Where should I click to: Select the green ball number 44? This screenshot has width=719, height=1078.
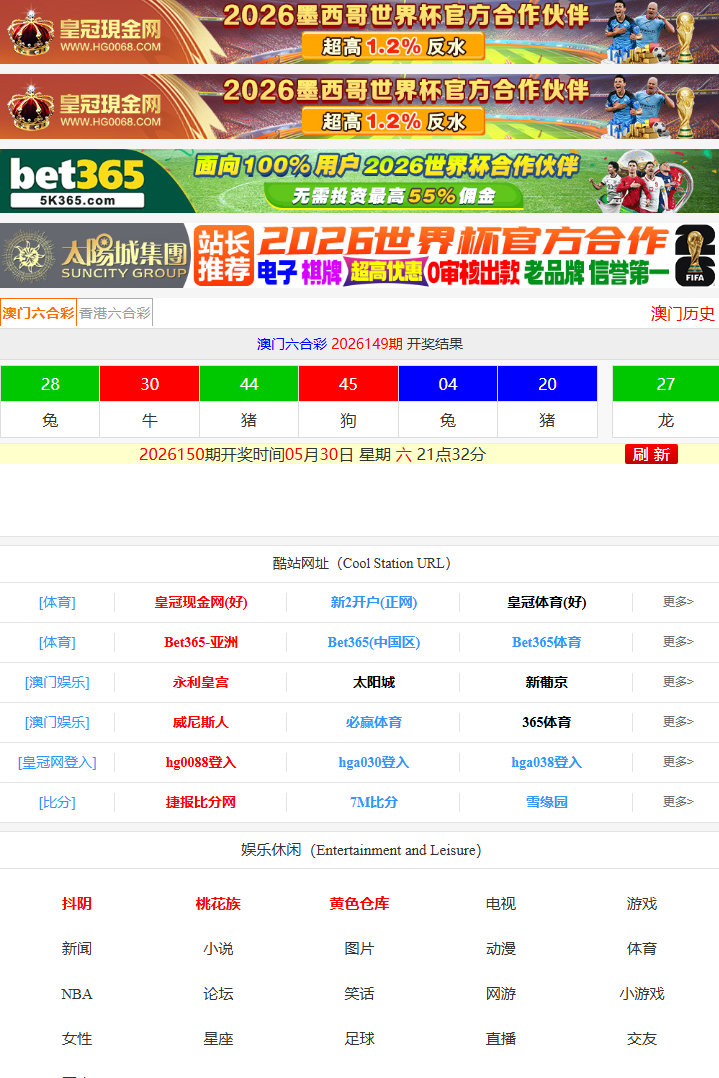pyautogui.click(x=249, y=384)
